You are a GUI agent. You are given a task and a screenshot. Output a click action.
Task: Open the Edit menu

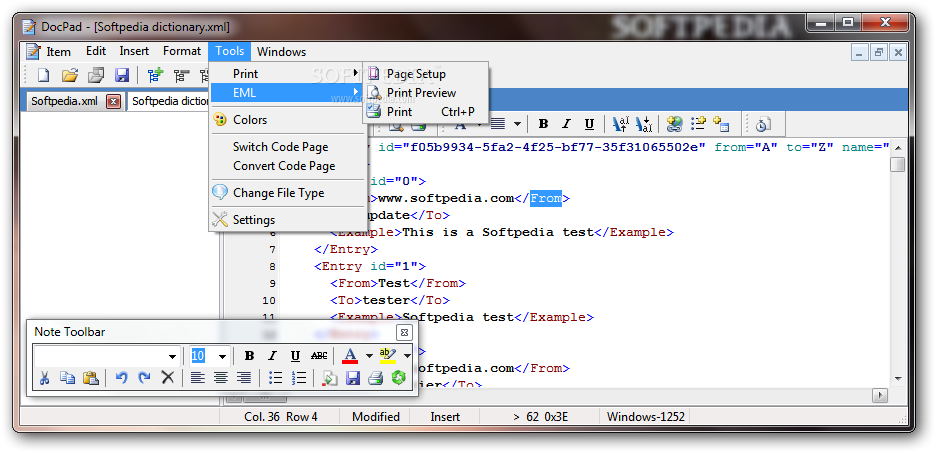click(x=96, y=51)
